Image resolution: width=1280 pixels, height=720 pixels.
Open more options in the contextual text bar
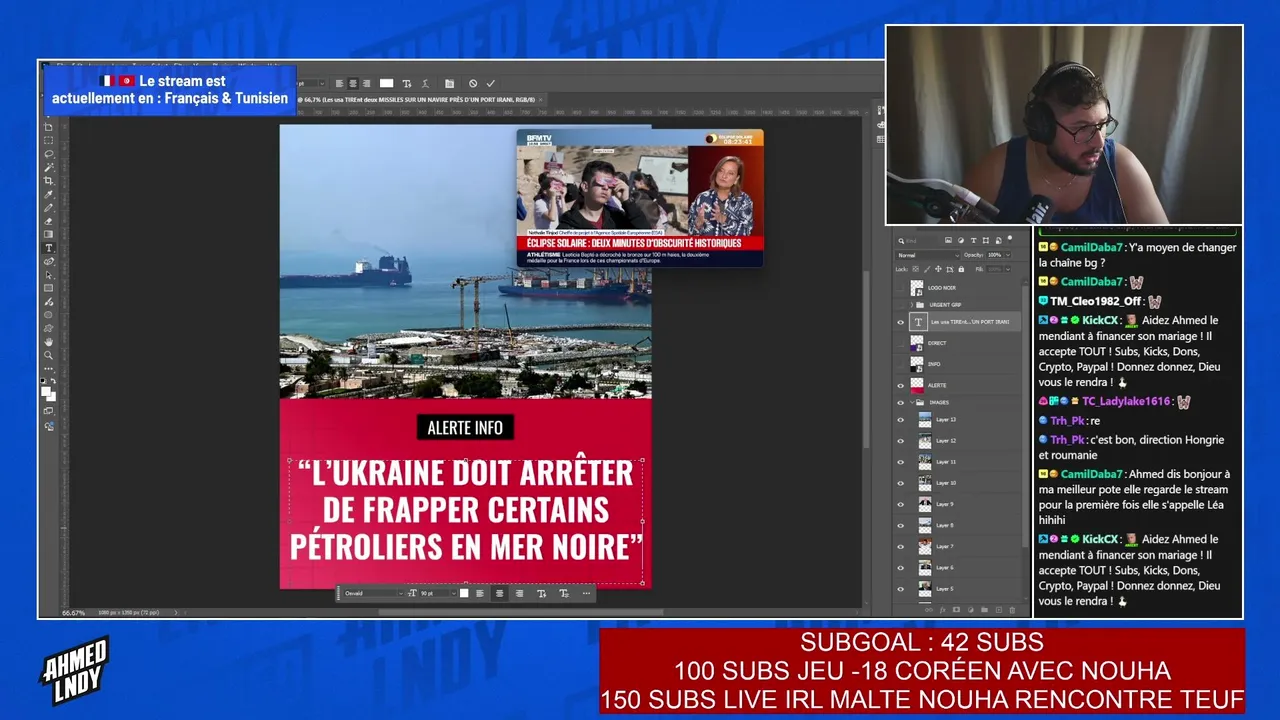pyautogui.click(x=586, y=593)
